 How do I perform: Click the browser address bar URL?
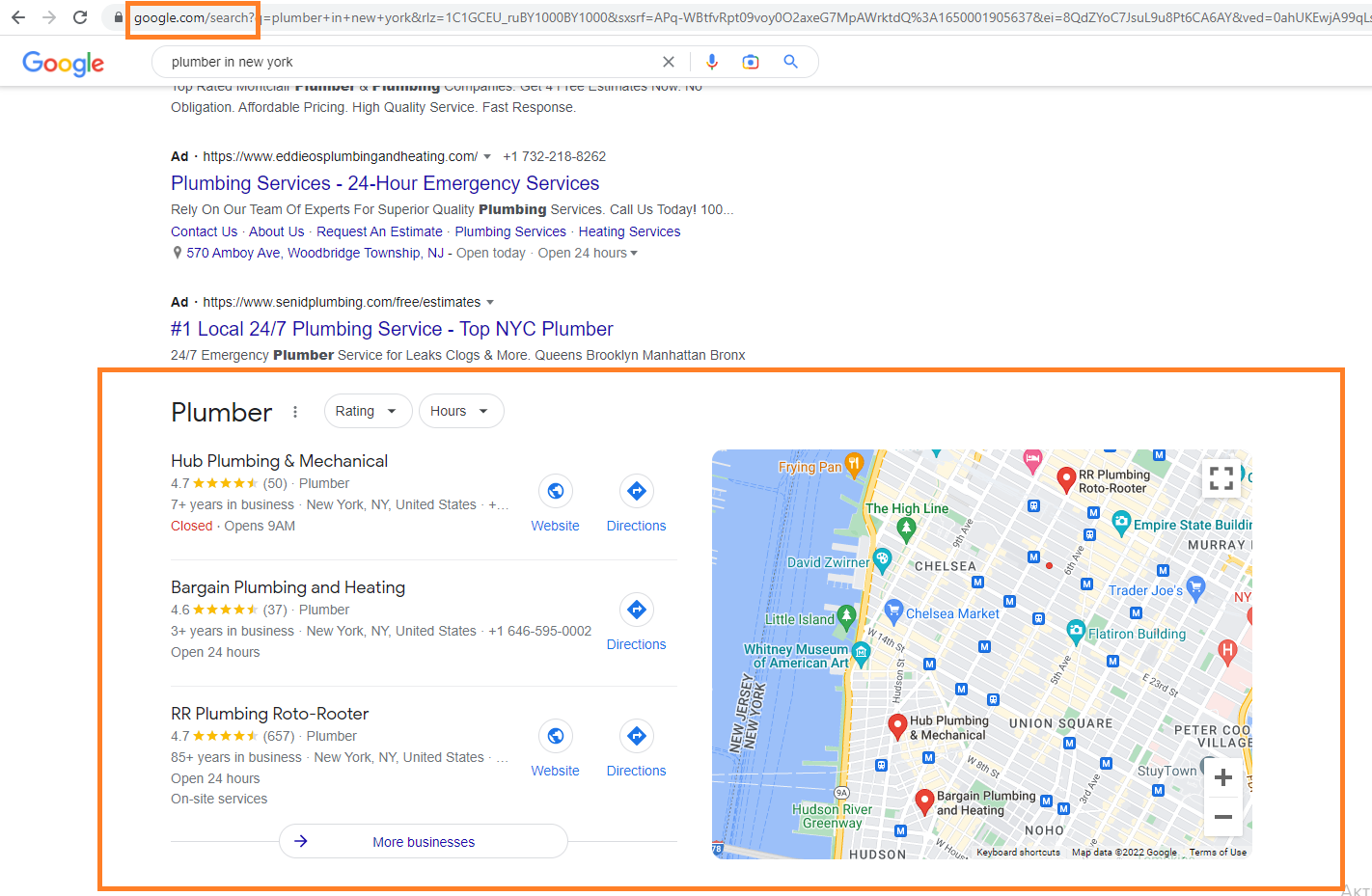pyautogui.click(x=753, y=17)
